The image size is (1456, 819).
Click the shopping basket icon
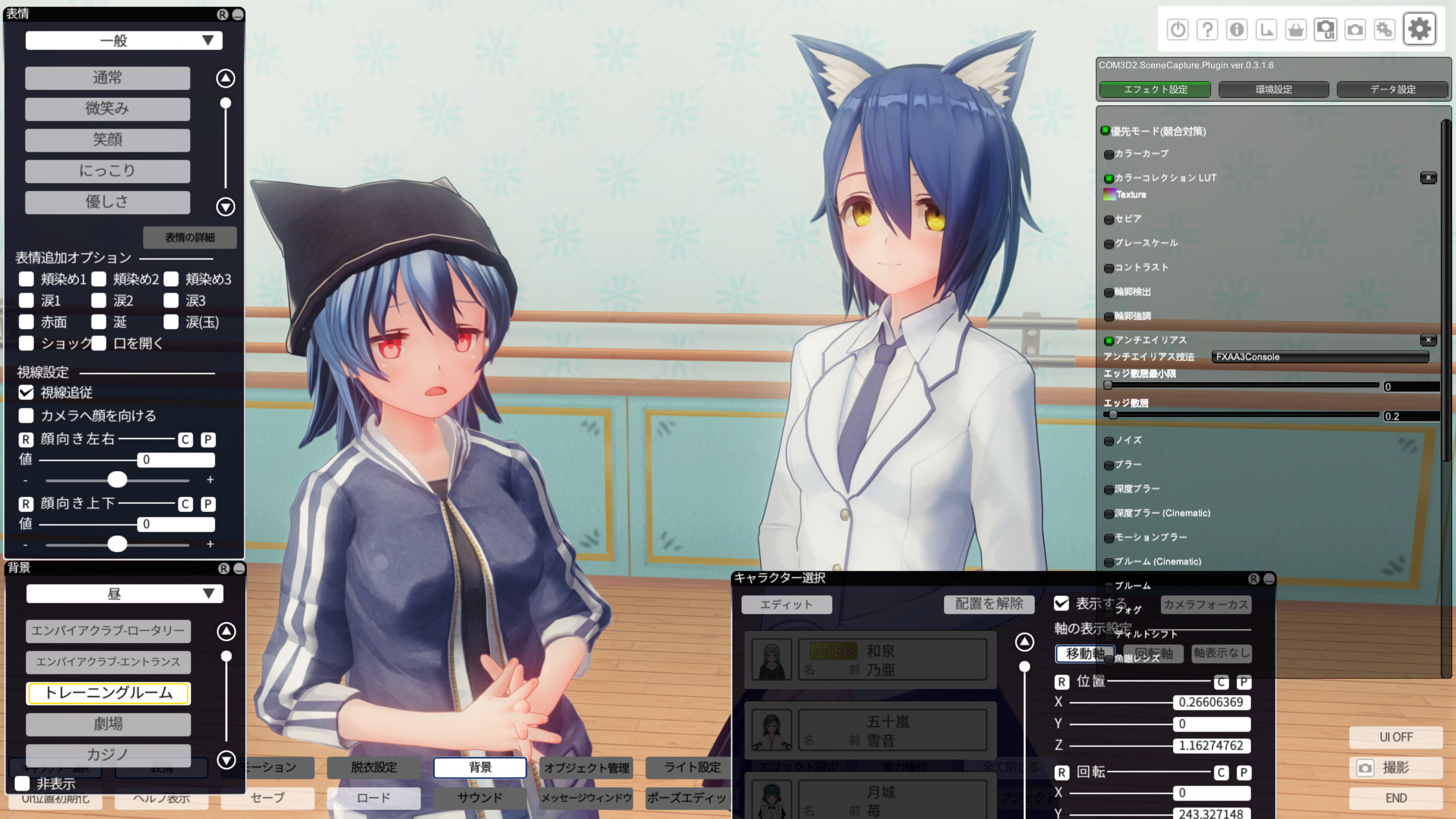pos(1296,30)
